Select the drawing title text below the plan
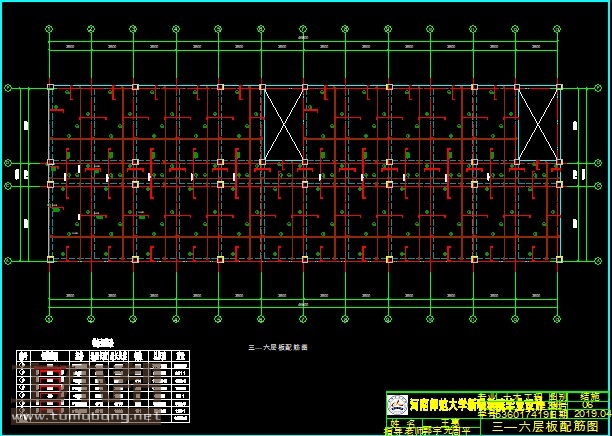Viewport: 612px width, 436px height. [x=278, y=347]
